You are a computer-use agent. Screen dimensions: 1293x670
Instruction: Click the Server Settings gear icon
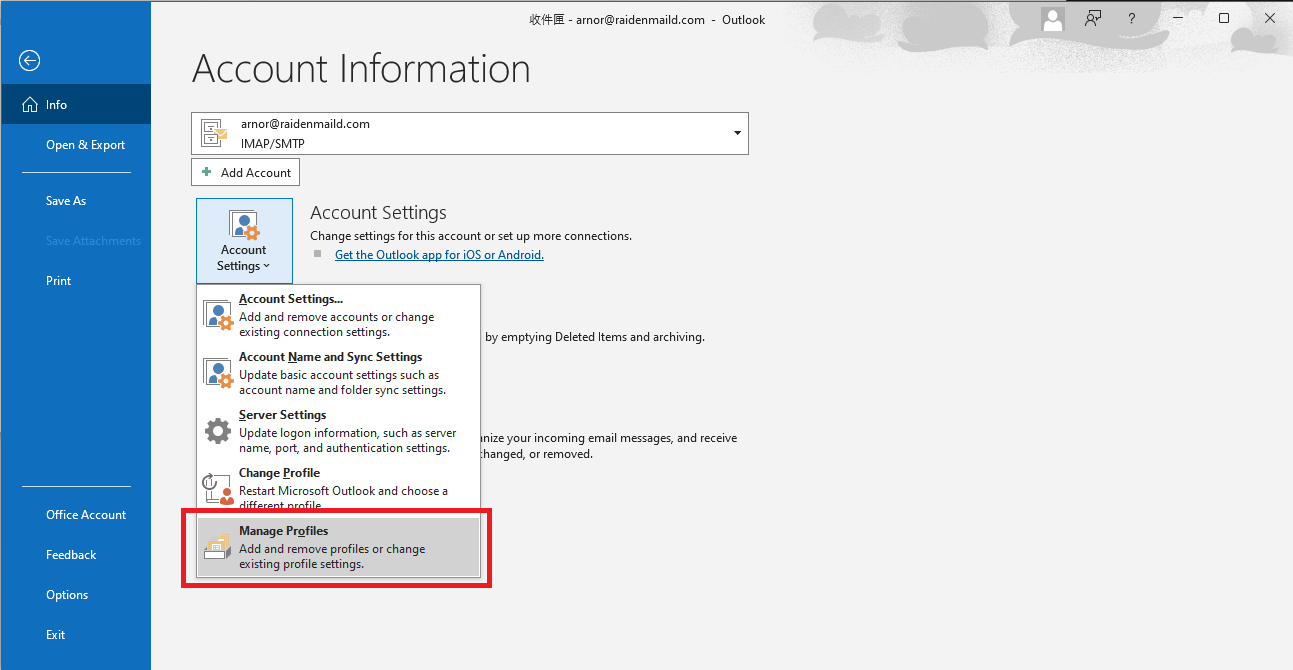coord(218,431)
